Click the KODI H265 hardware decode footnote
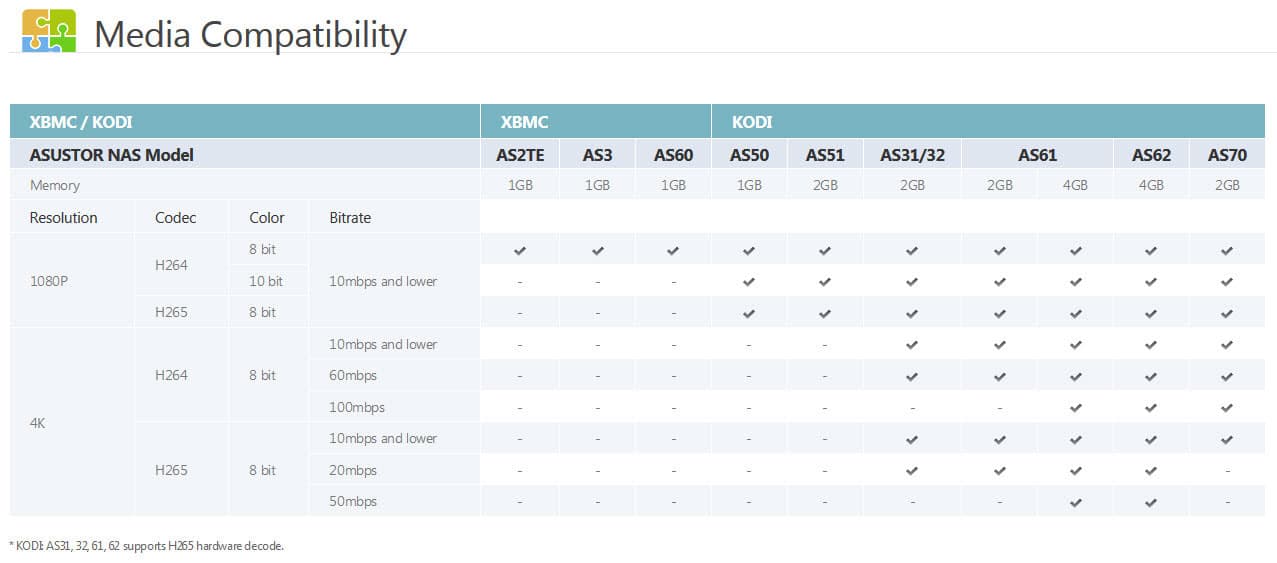This screenshot has height=563, width=1277. point(147,546)
